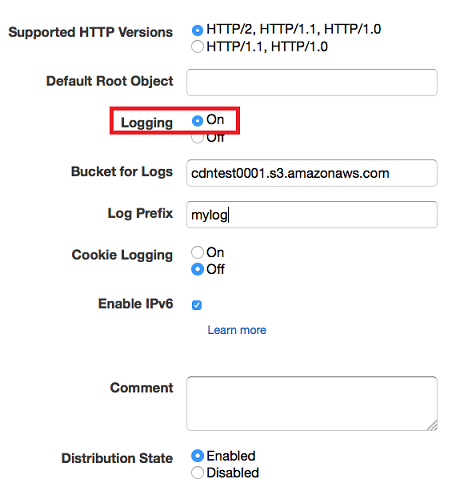
Task: Set Distribution State to Enabled
Action: pos(197,456)
